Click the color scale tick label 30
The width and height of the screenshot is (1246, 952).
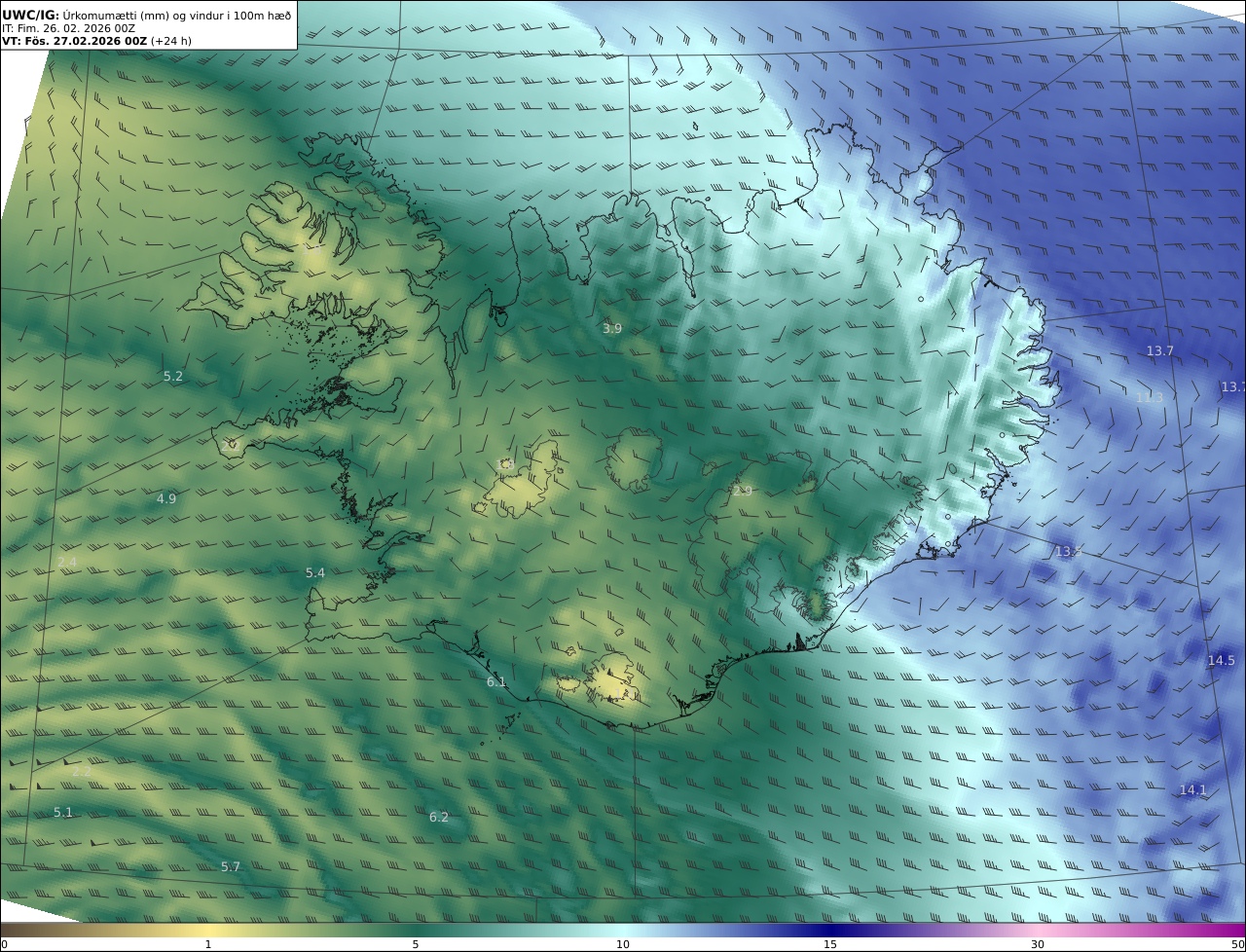(x=1038, y=944)
